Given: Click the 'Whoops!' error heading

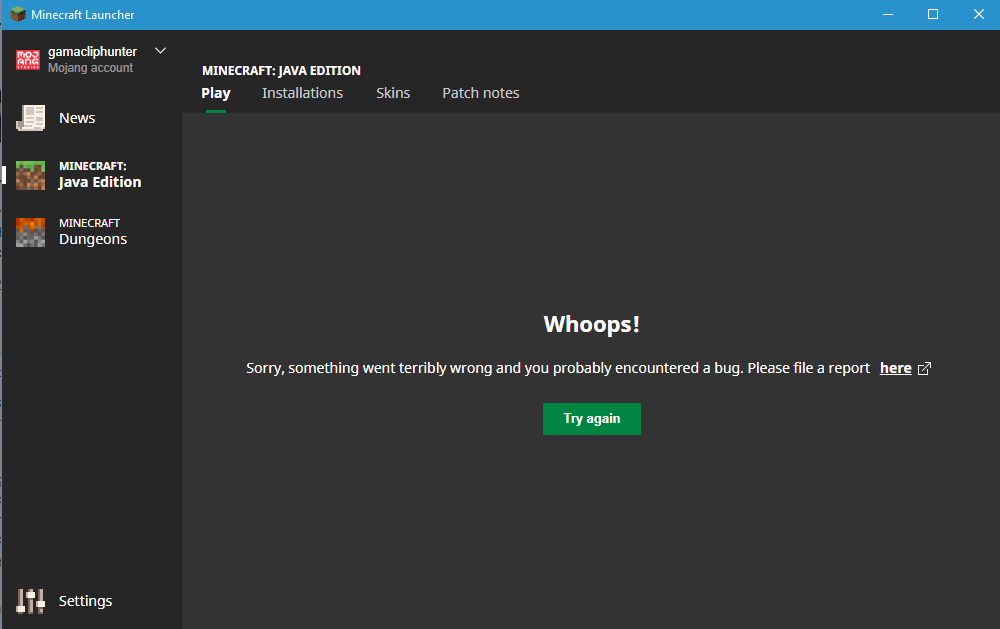Looking at the screenshot, I should tap(592, 324).
